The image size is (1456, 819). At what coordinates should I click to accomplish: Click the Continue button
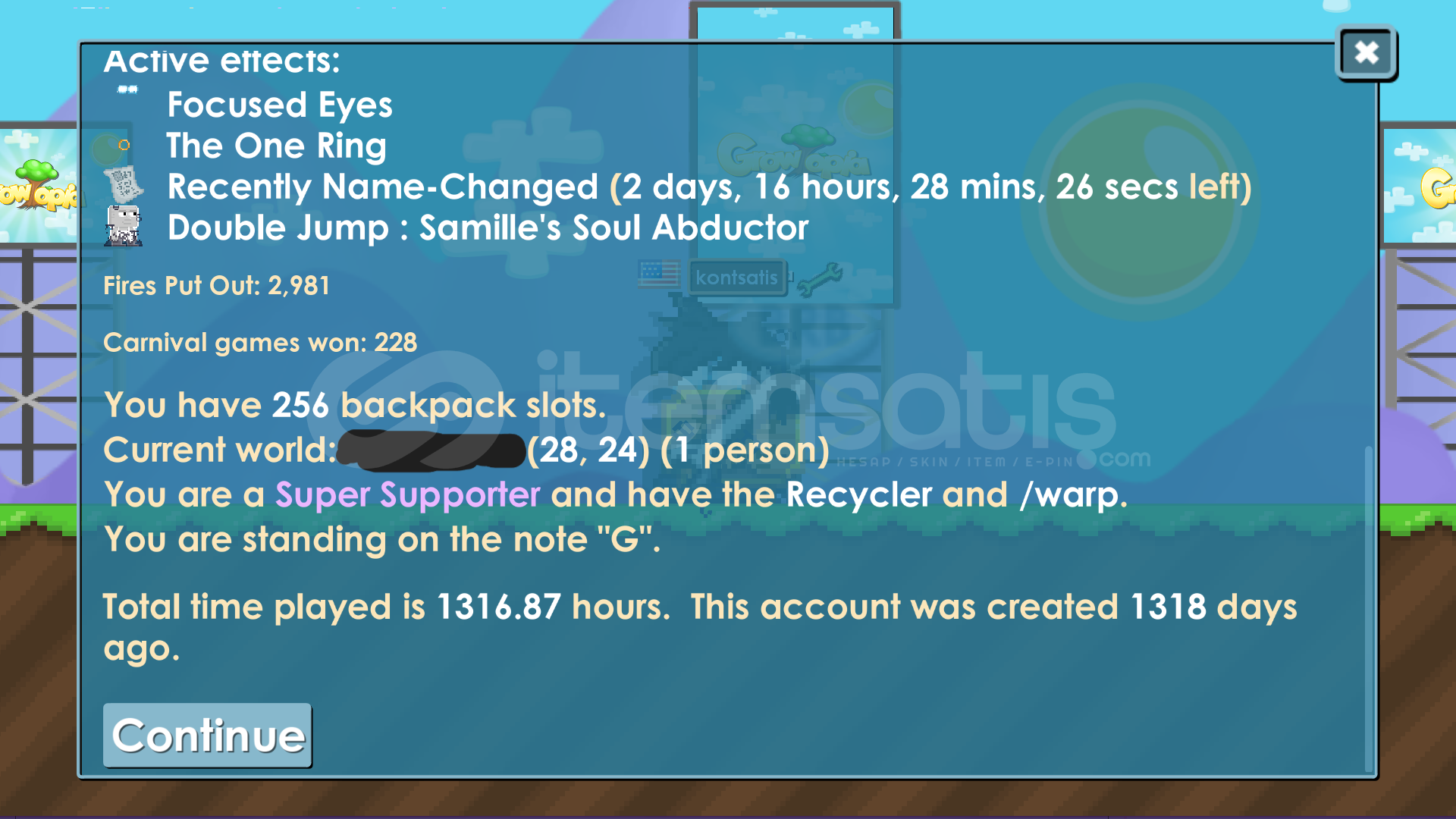(207, 735)
